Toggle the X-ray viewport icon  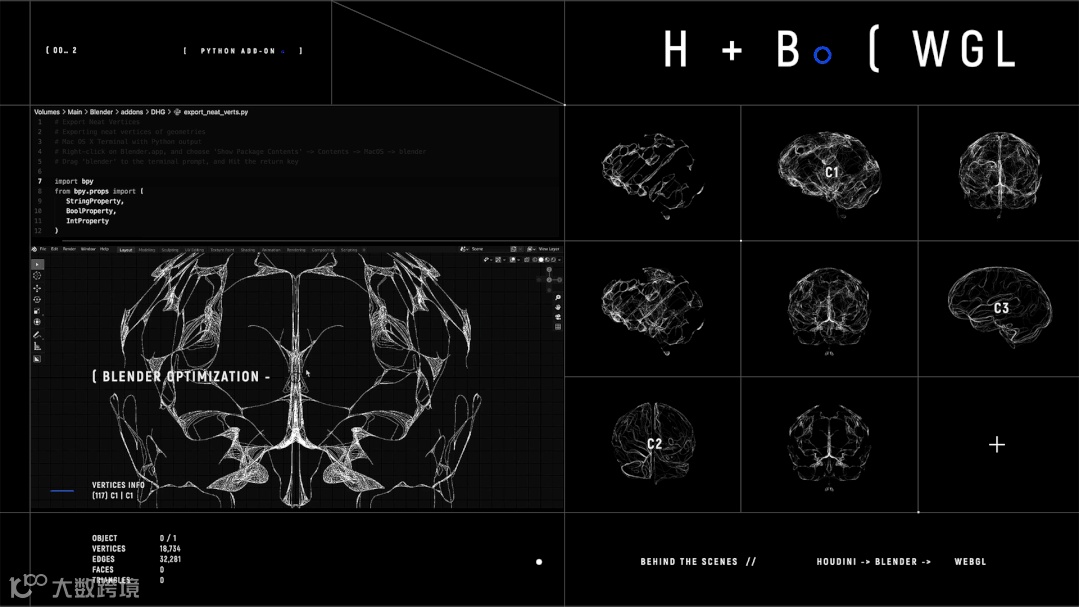point(526,259)
